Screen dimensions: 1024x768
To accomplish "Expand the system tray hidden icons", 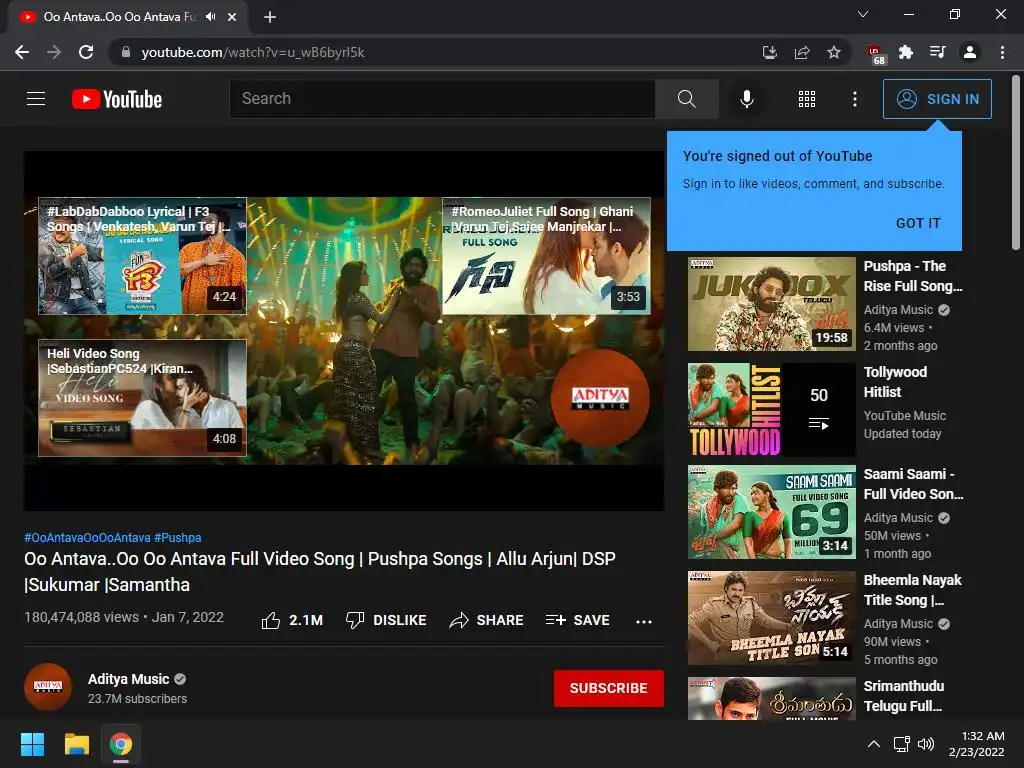I will point(874,744).
